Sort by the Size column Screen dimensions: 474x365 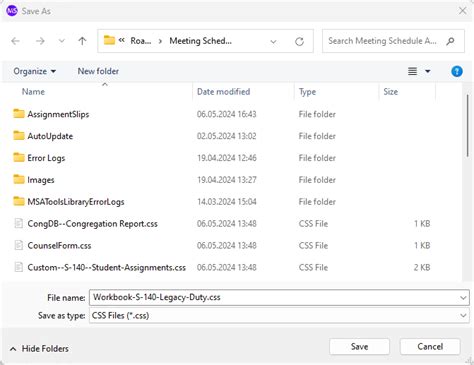[390, 92]
